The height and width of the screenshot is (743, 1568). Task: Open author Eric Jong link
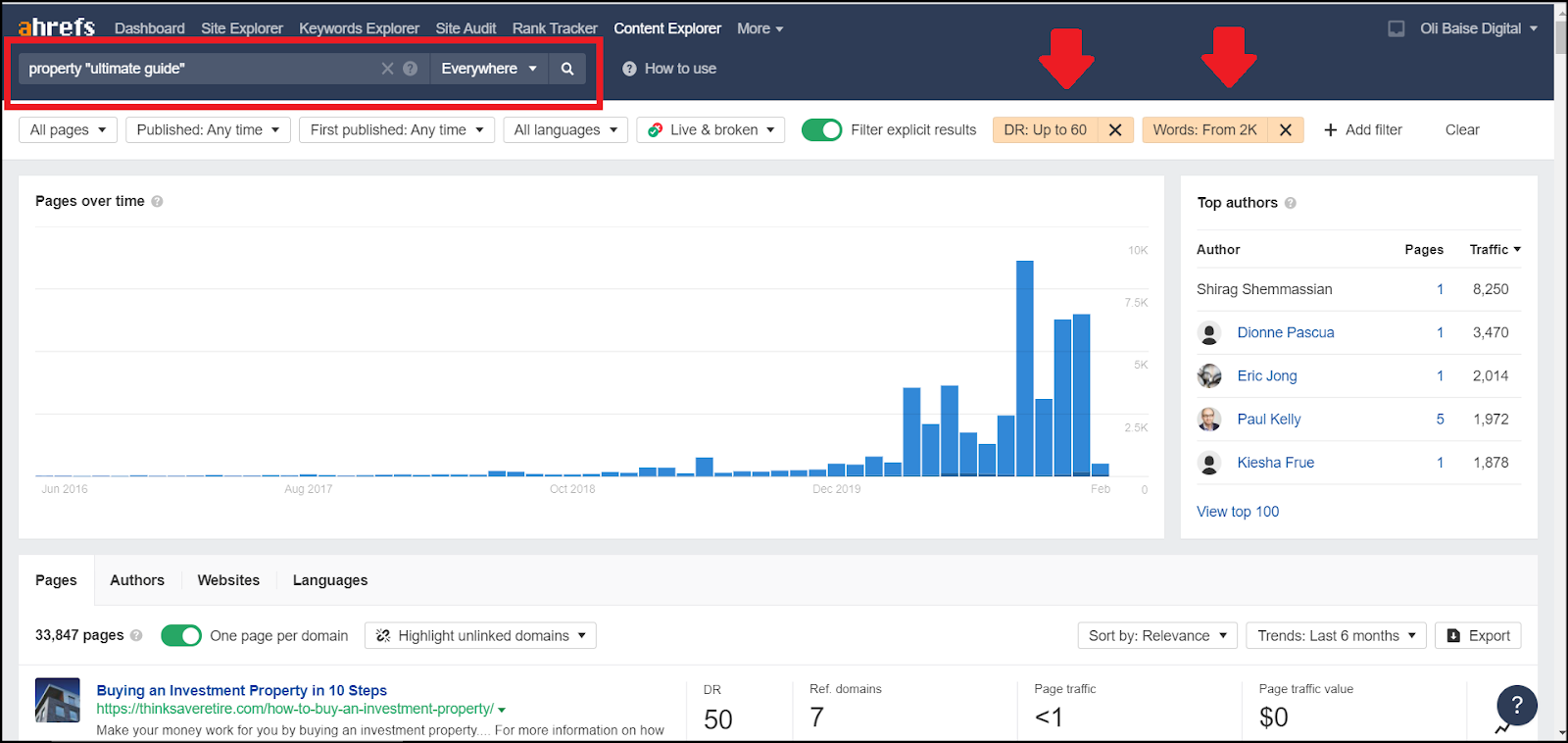[x=1267, y=376]
